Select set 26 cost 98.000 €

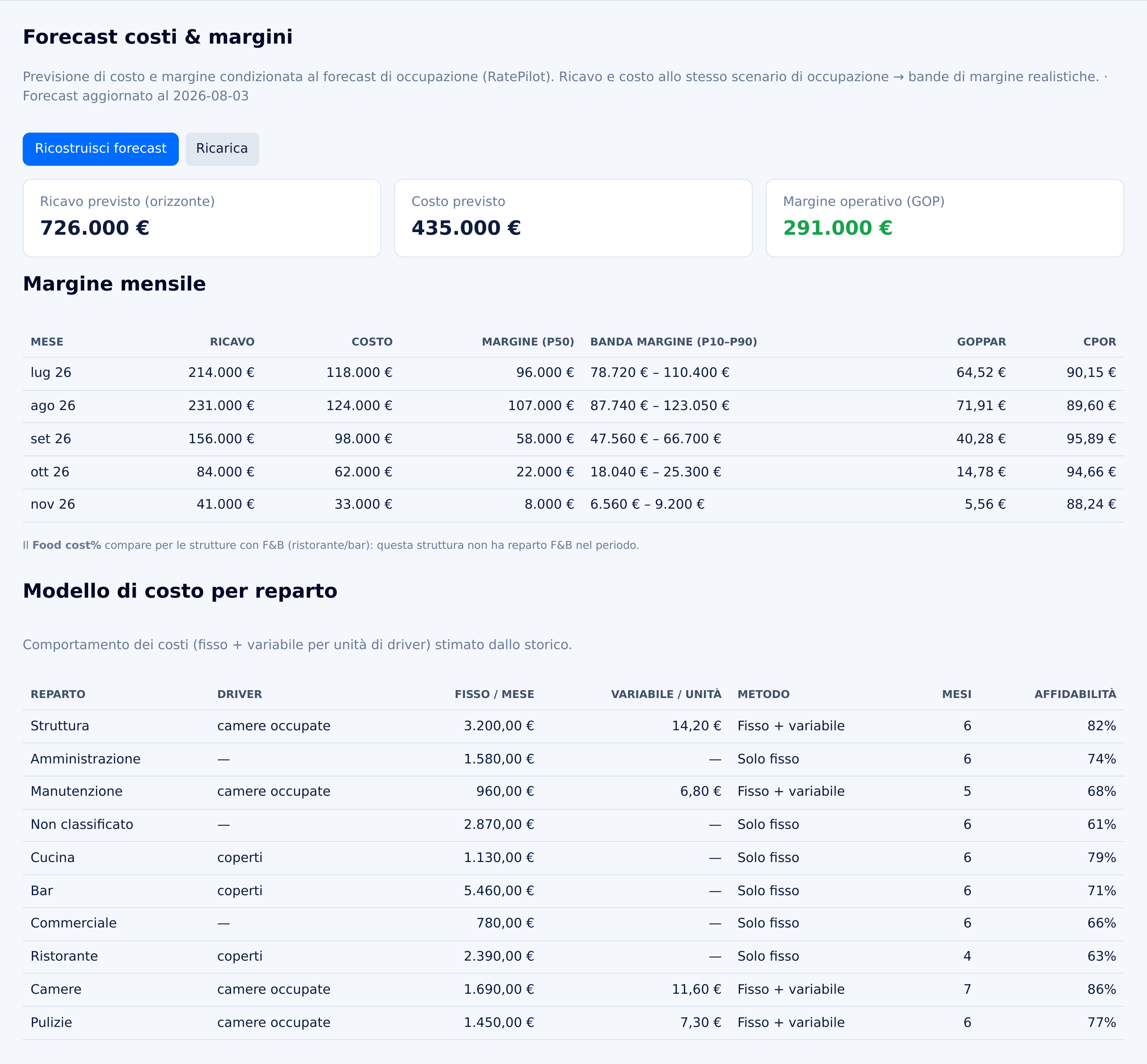364,439
